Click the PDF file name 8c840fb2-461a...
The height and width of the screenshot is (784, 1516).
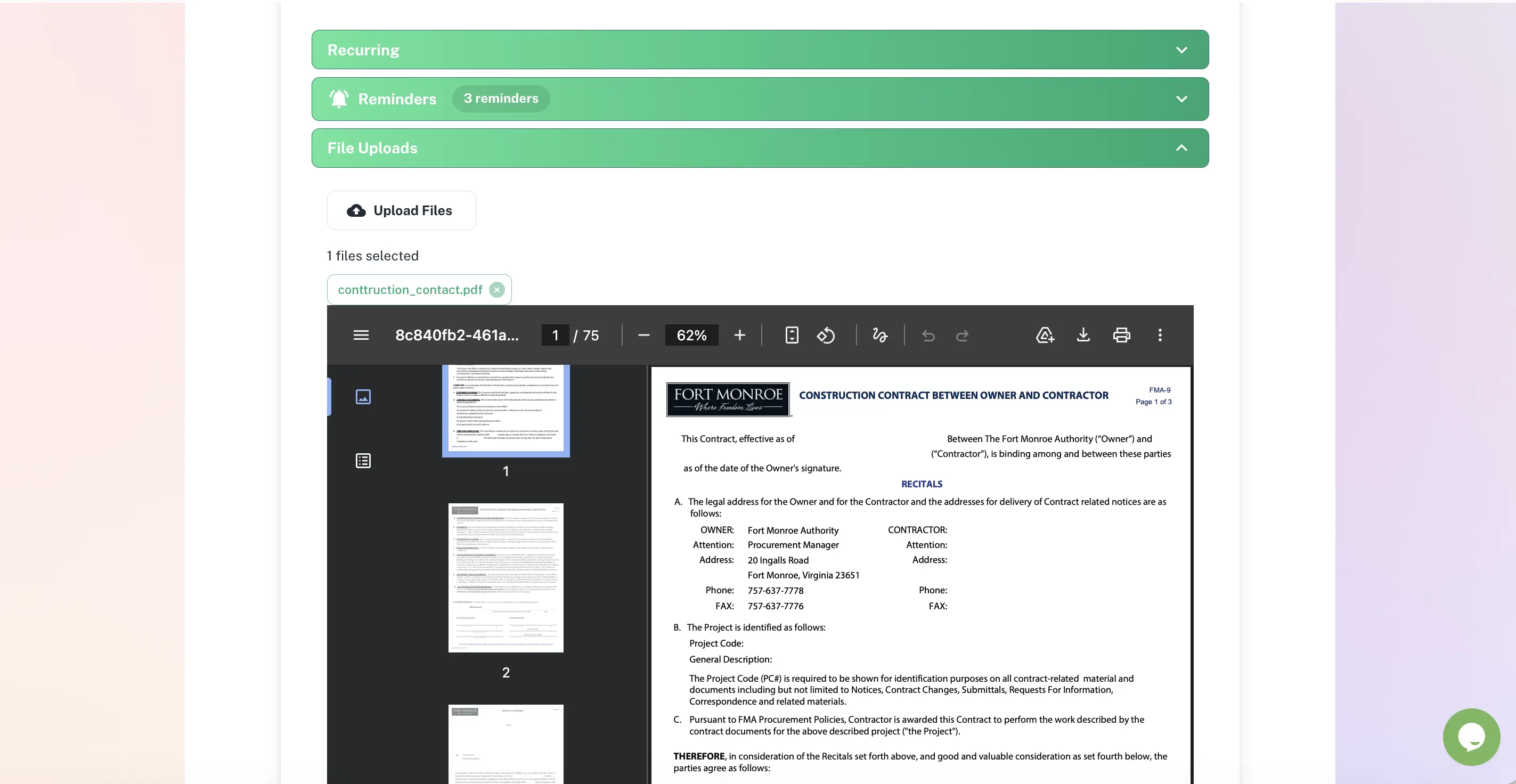[457, 335]
